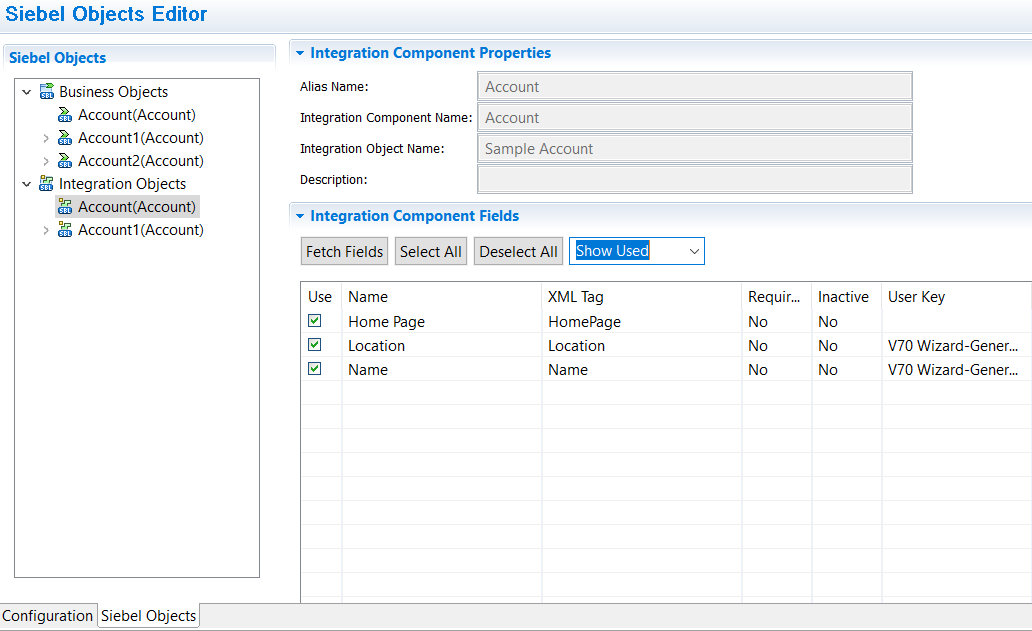
Task: Click the Integration Objects folder icon
Action: [x=47, y=184]
